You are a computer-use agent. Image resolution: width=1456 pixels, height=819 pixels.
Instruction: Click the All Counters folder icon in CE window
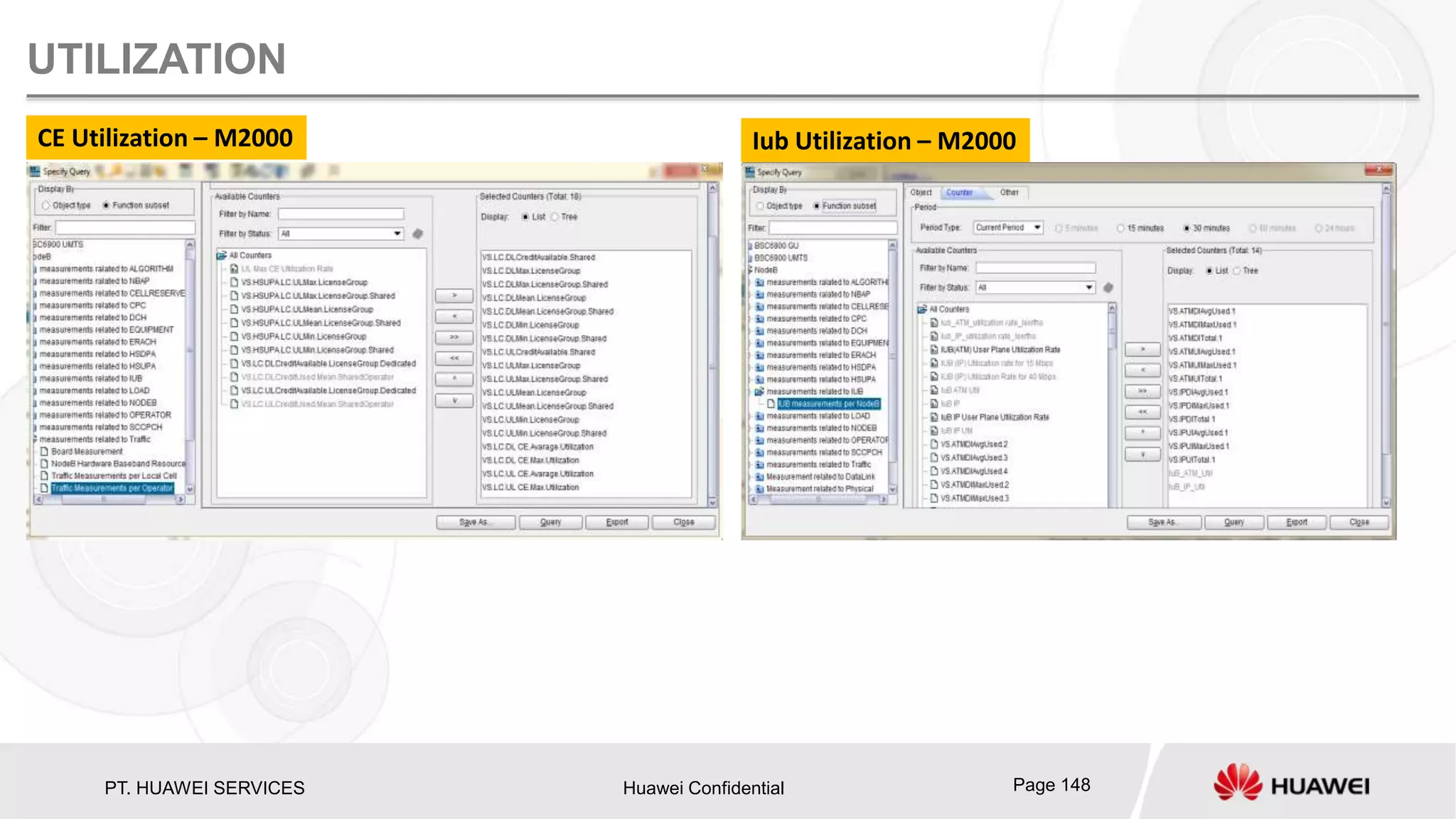click(222, 255)
